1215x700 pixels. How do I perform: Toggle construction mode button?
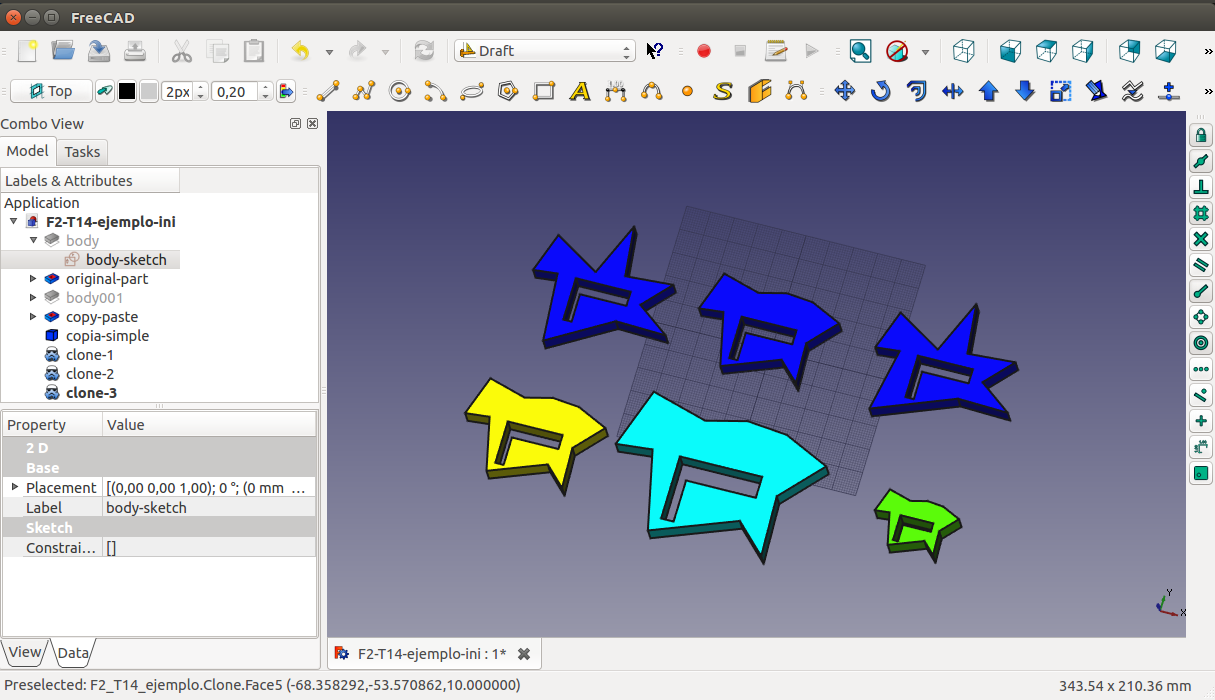pyautogui.click(x=104, y=92)
